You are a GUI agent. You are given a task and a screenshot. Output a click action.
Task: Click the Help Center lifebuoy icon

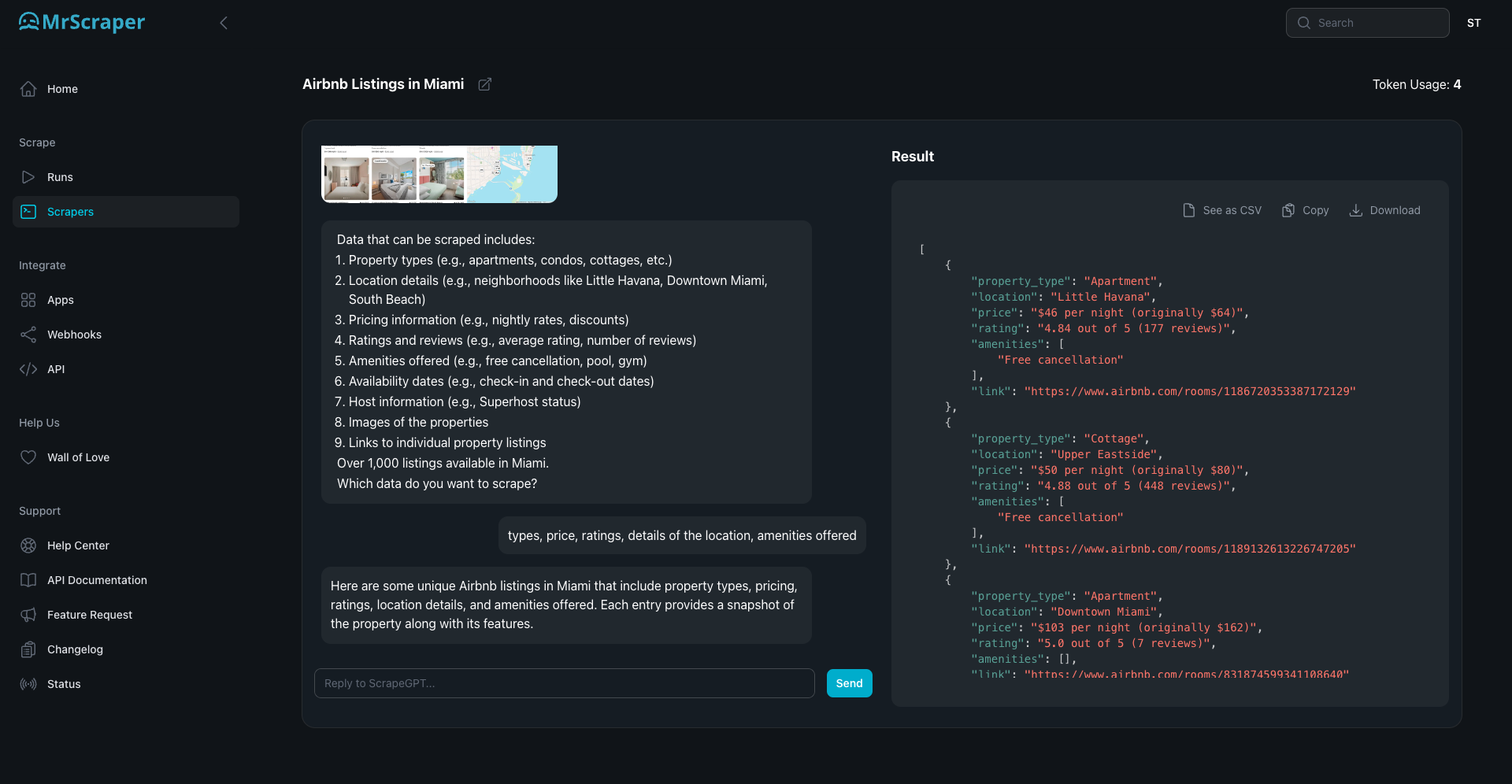tap(28, 545)
